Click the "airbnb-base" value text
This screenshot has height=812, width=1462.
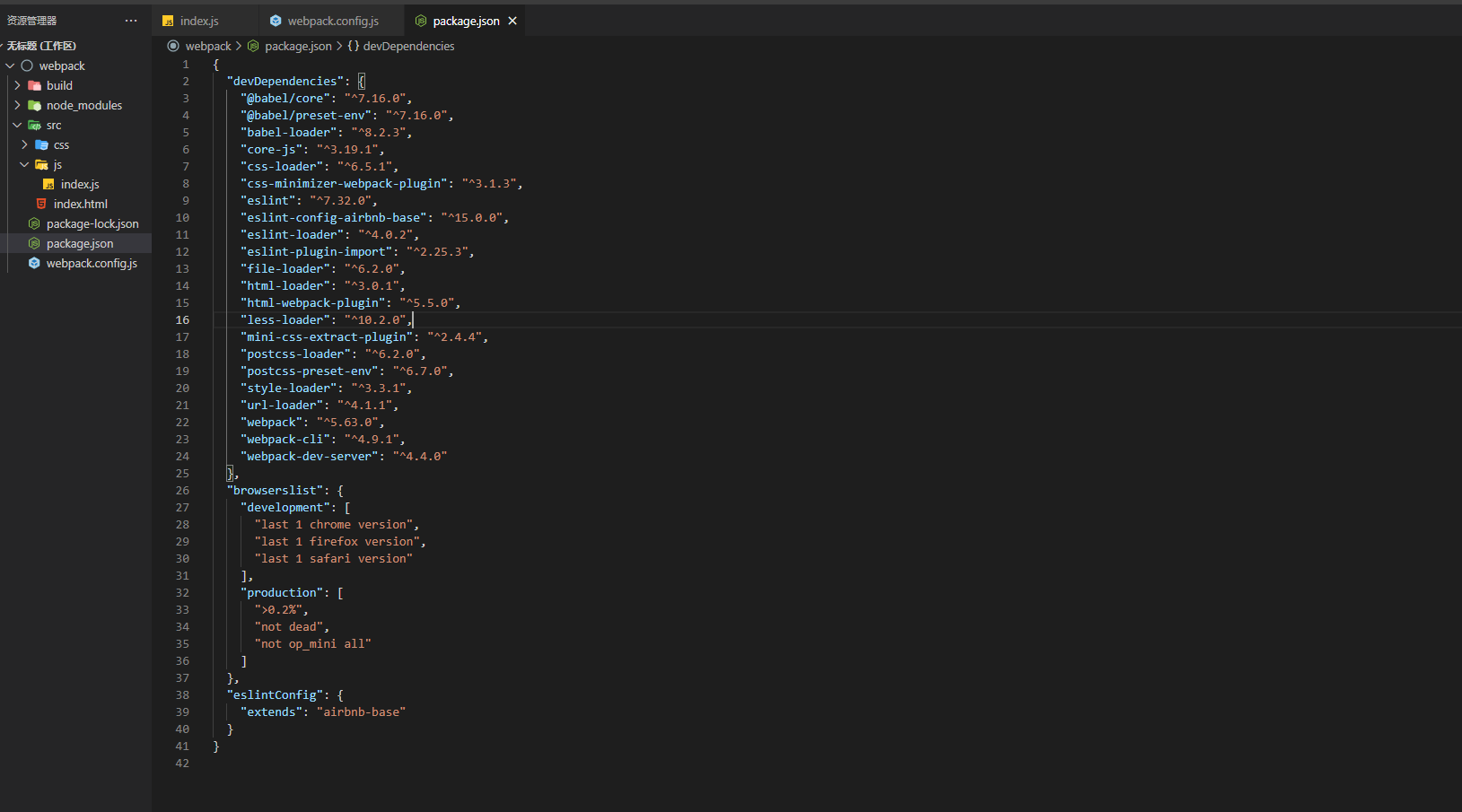point(361,712)
